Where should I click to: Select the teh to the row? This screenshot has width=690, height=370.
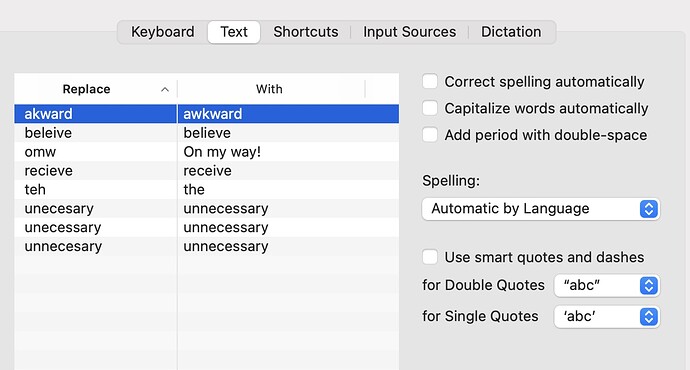click(x=207, y=190)
